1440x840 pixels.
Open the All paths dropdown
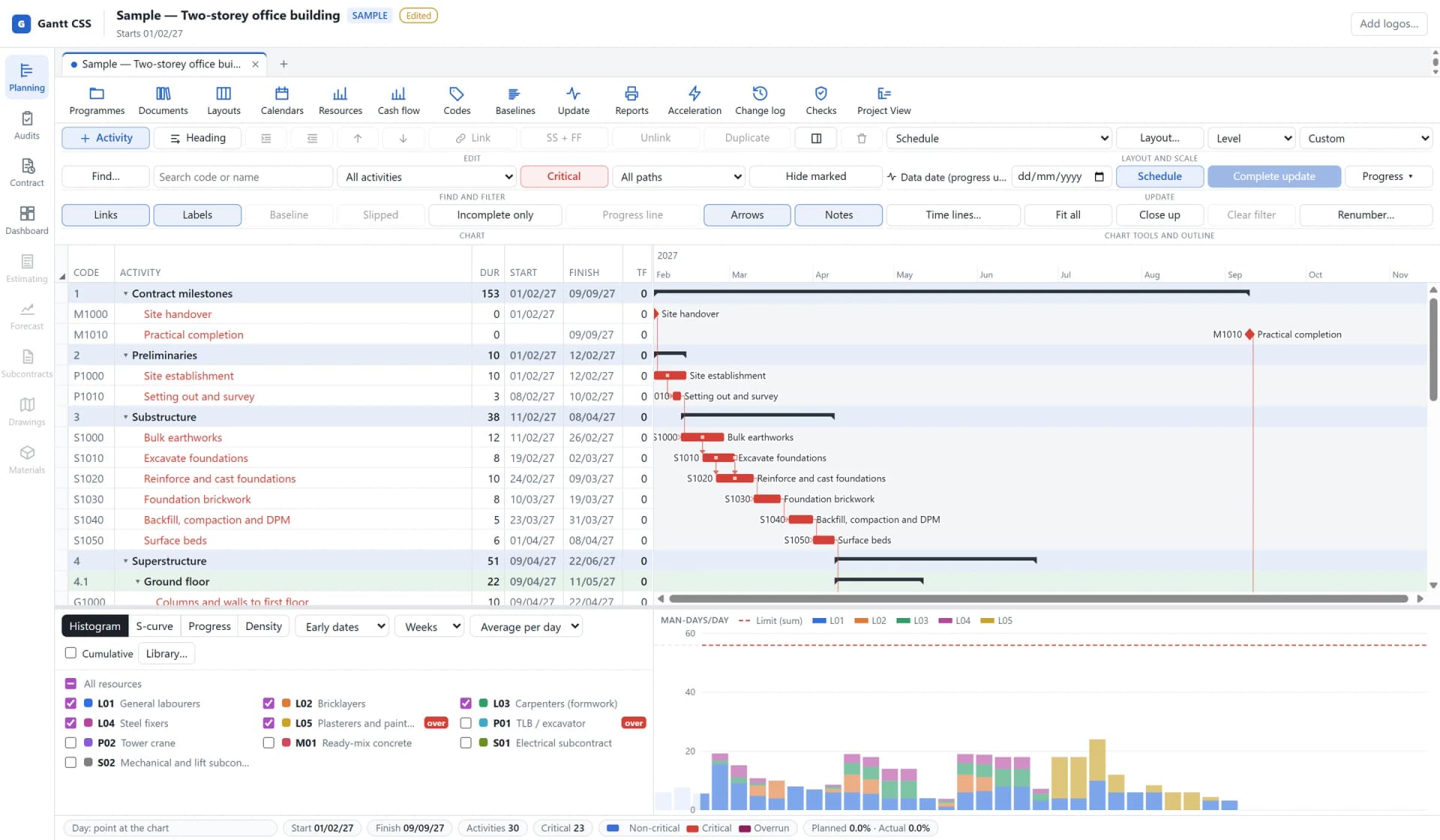coord(679,177)
